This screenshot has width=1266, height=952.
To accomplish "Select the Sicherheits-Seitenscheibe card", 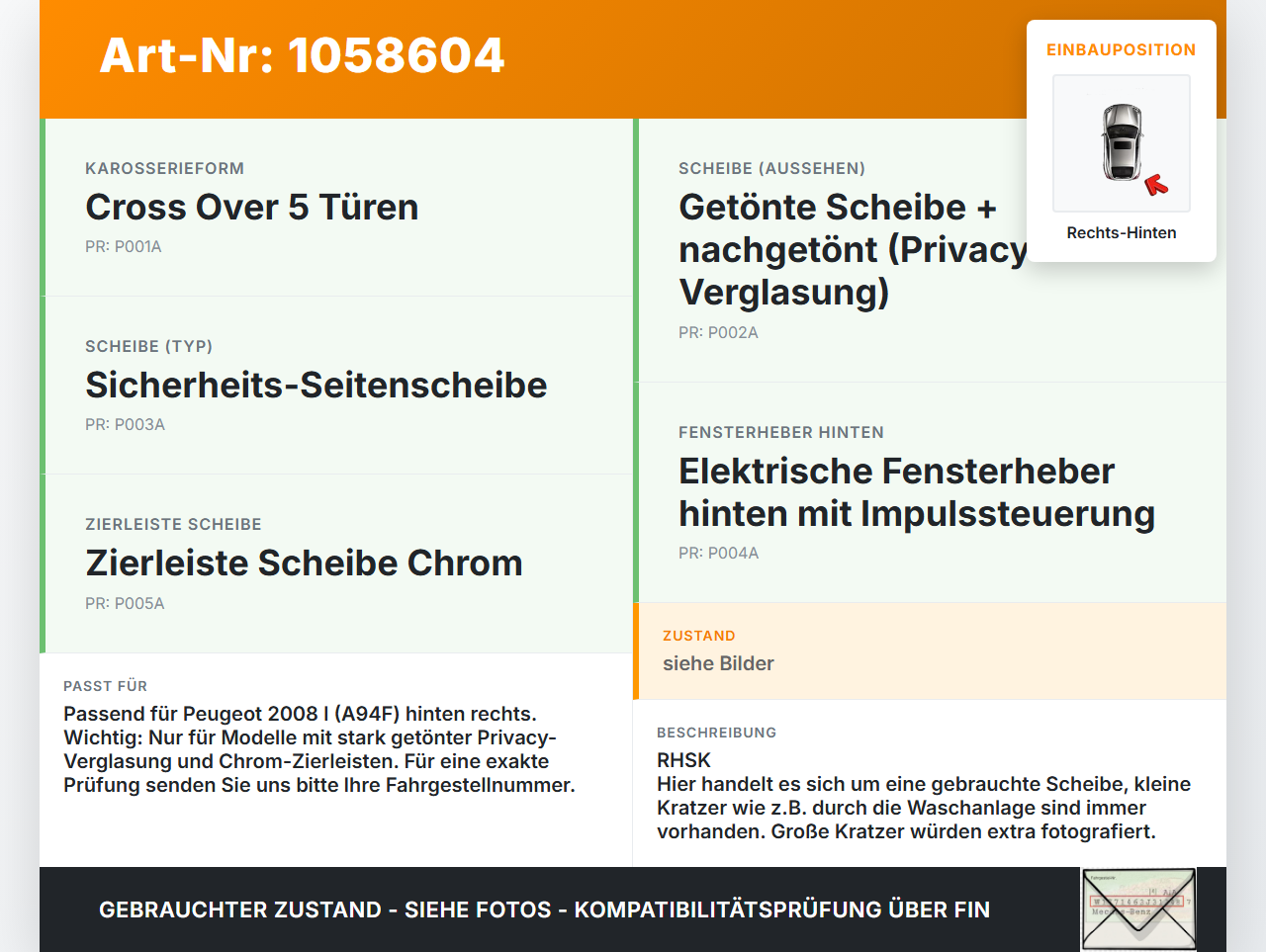I will 336,386.
